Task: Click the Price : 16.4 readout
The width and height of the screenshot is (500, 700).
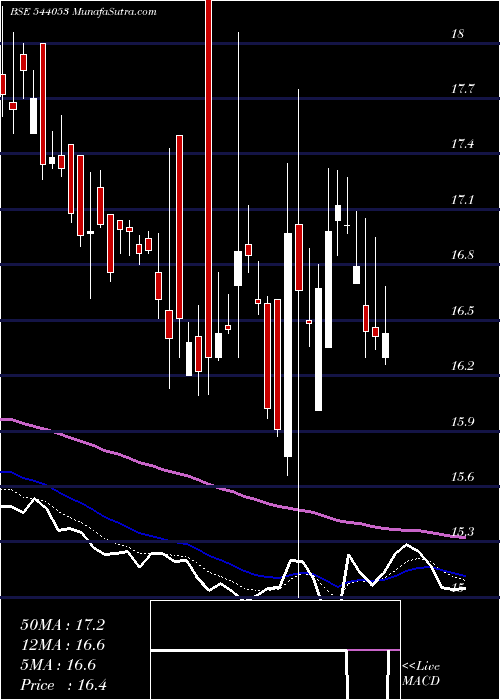Action: pyautogui.click(x=63, y=685)
